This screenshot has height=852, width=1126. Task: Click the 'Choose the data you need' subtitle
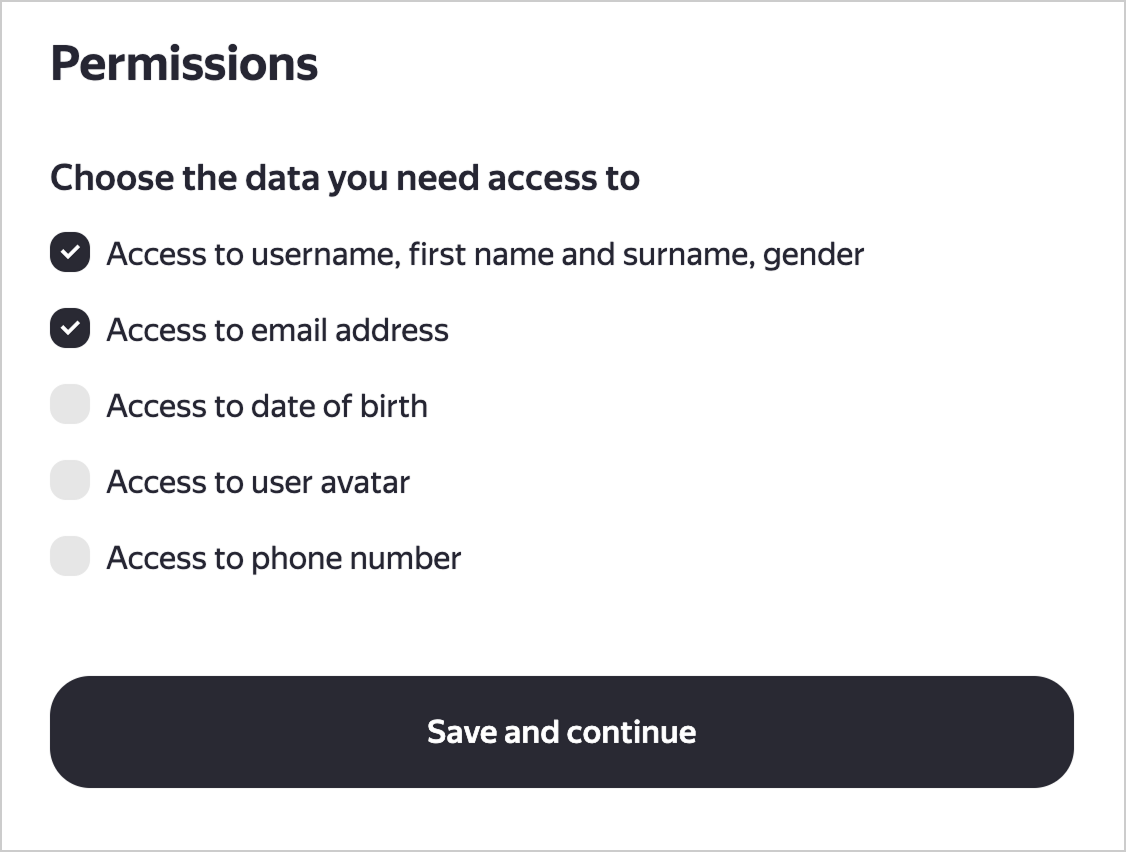pos(344,177)
